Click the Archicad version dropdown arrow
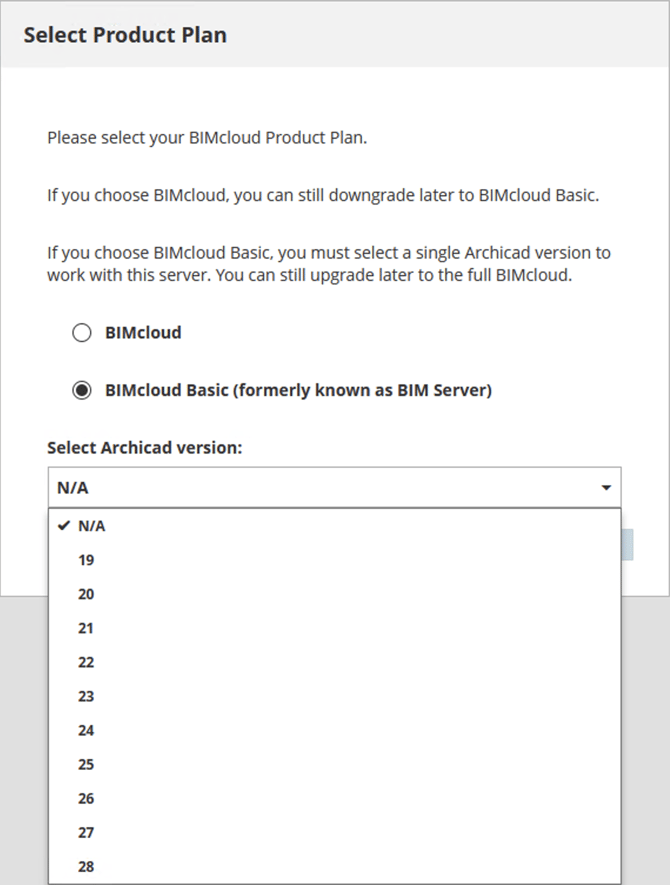The width and height of the screenshot is (670, 885). [606, 488]
